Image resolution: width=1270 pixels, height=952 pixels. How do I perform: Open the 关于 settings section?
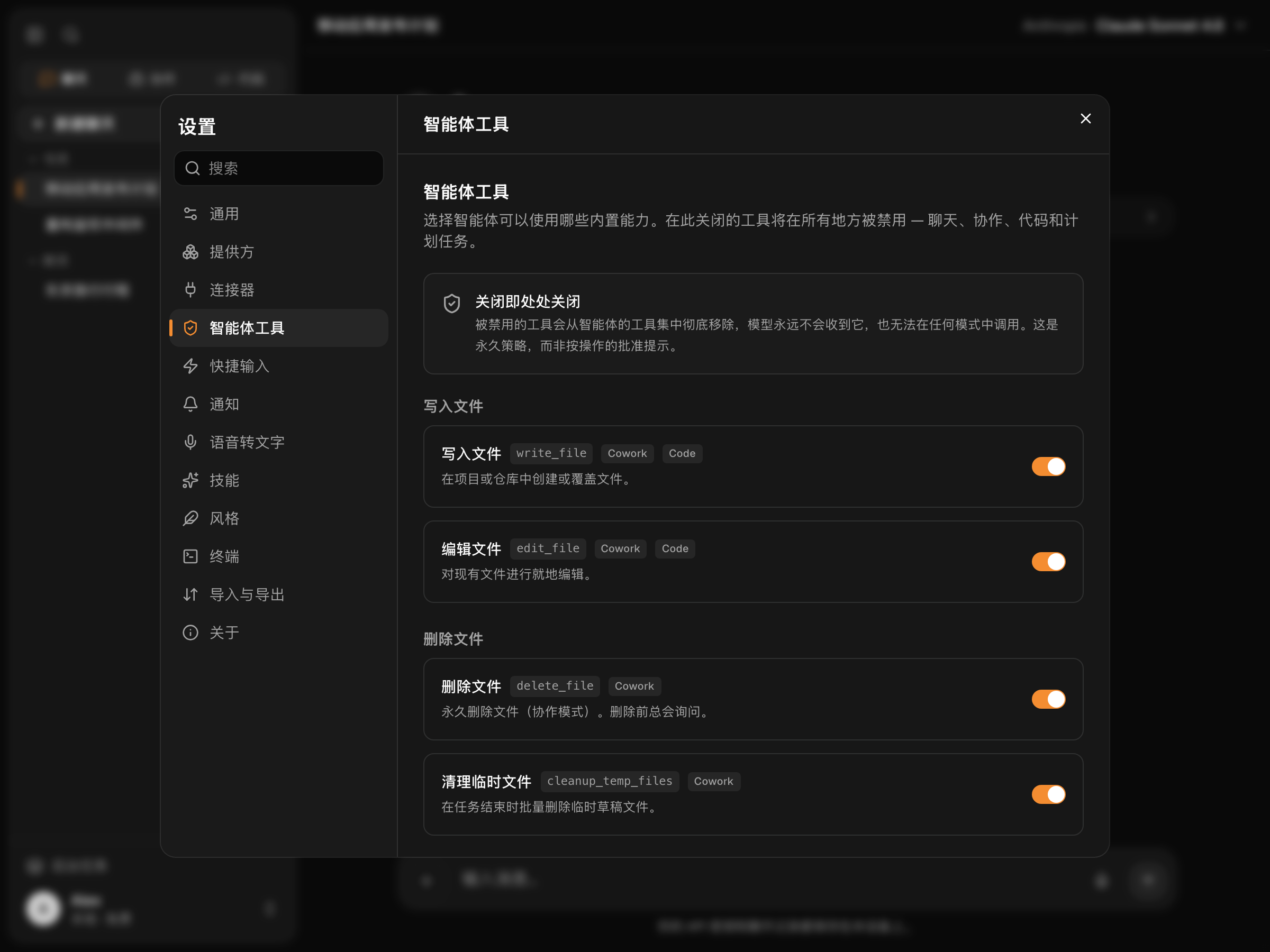click(x=278, y=633)
